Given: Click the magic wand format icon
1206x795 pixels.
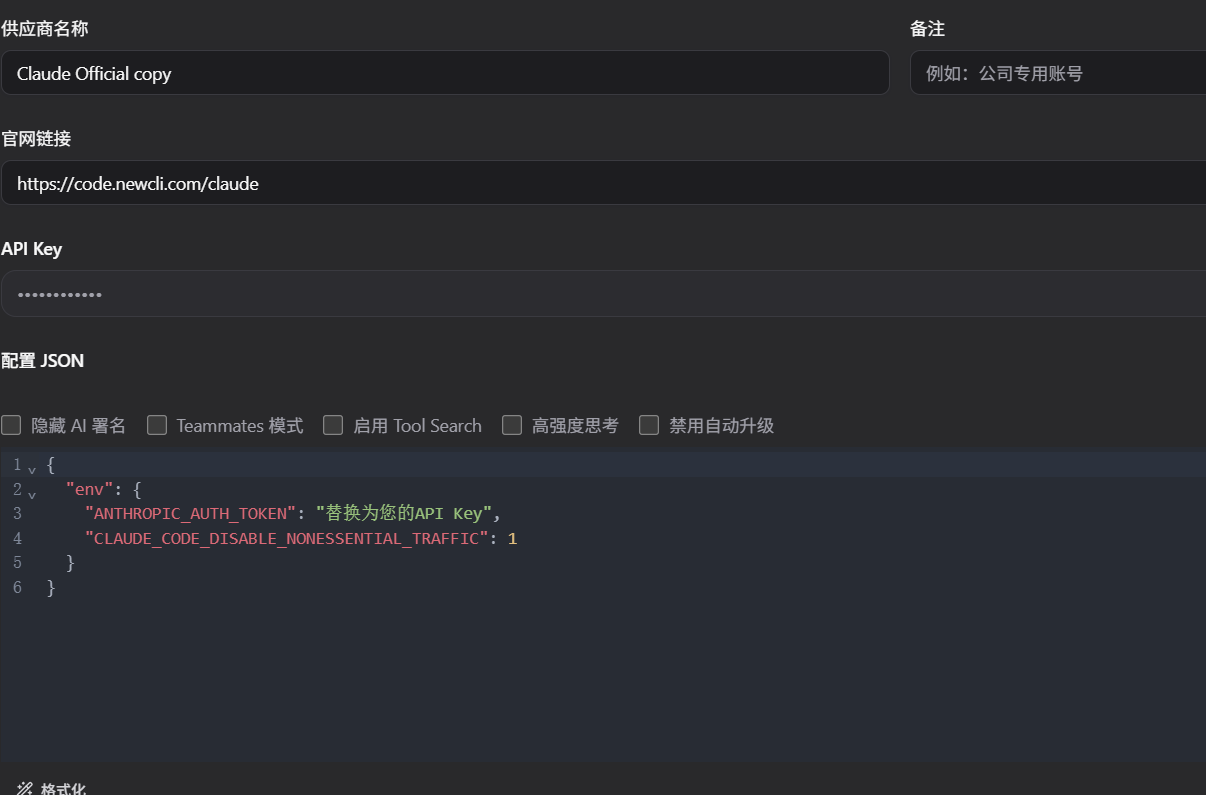Looking at the screenshot, I should (25, 789).
